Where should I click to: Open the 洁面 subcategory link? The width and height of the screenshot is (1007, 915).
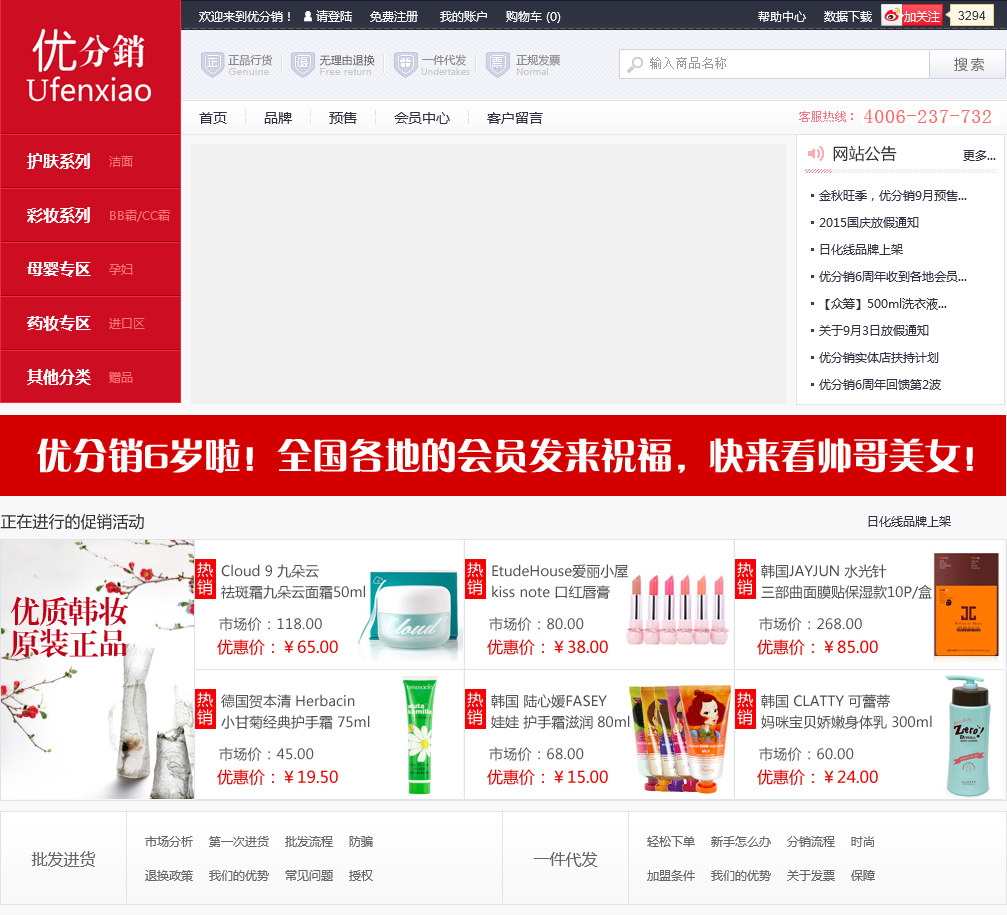pos(121,162)
